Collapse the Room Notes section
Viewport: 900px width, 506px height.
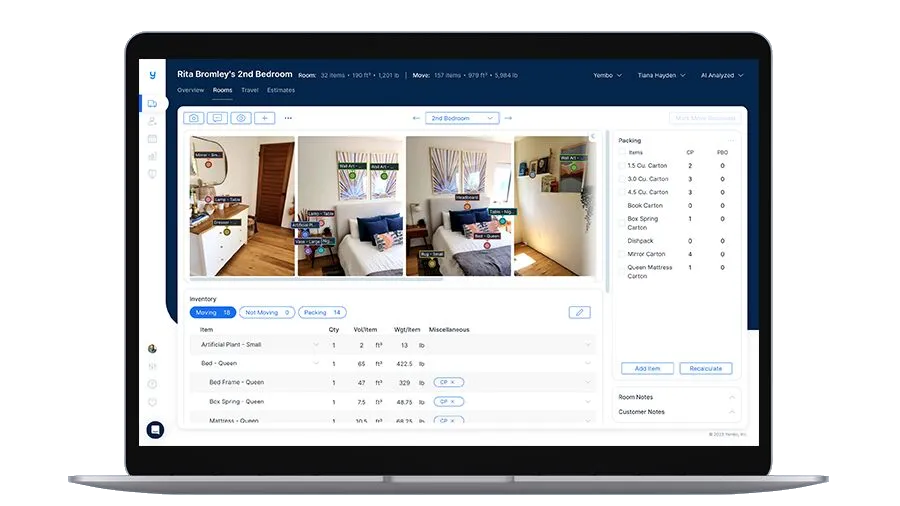pos(732,397)
